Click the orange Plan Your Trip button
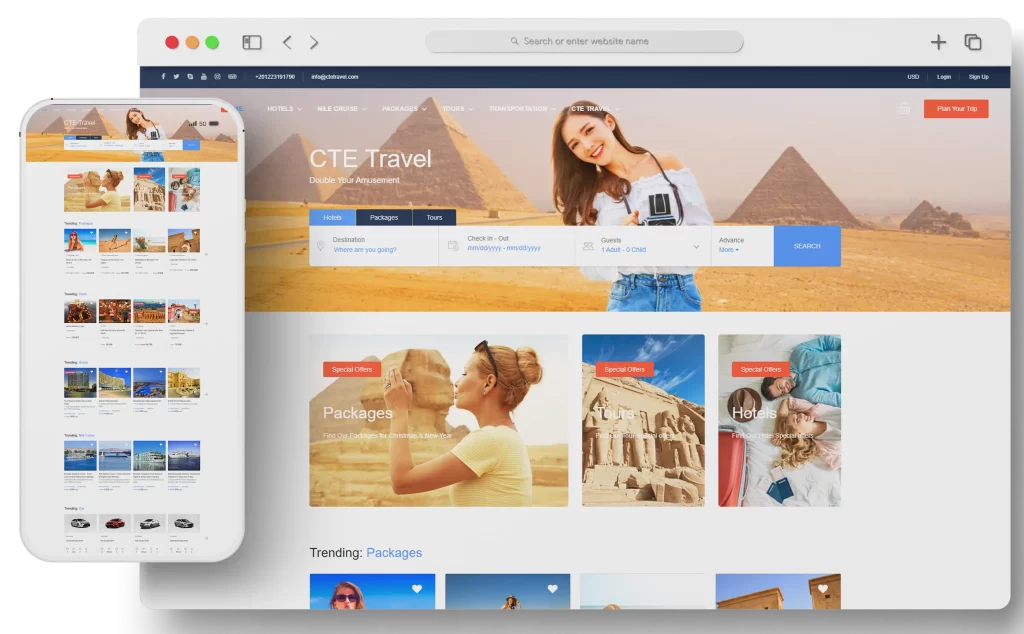The width and height of the screenshot is (1024, 634). [954, 108]
